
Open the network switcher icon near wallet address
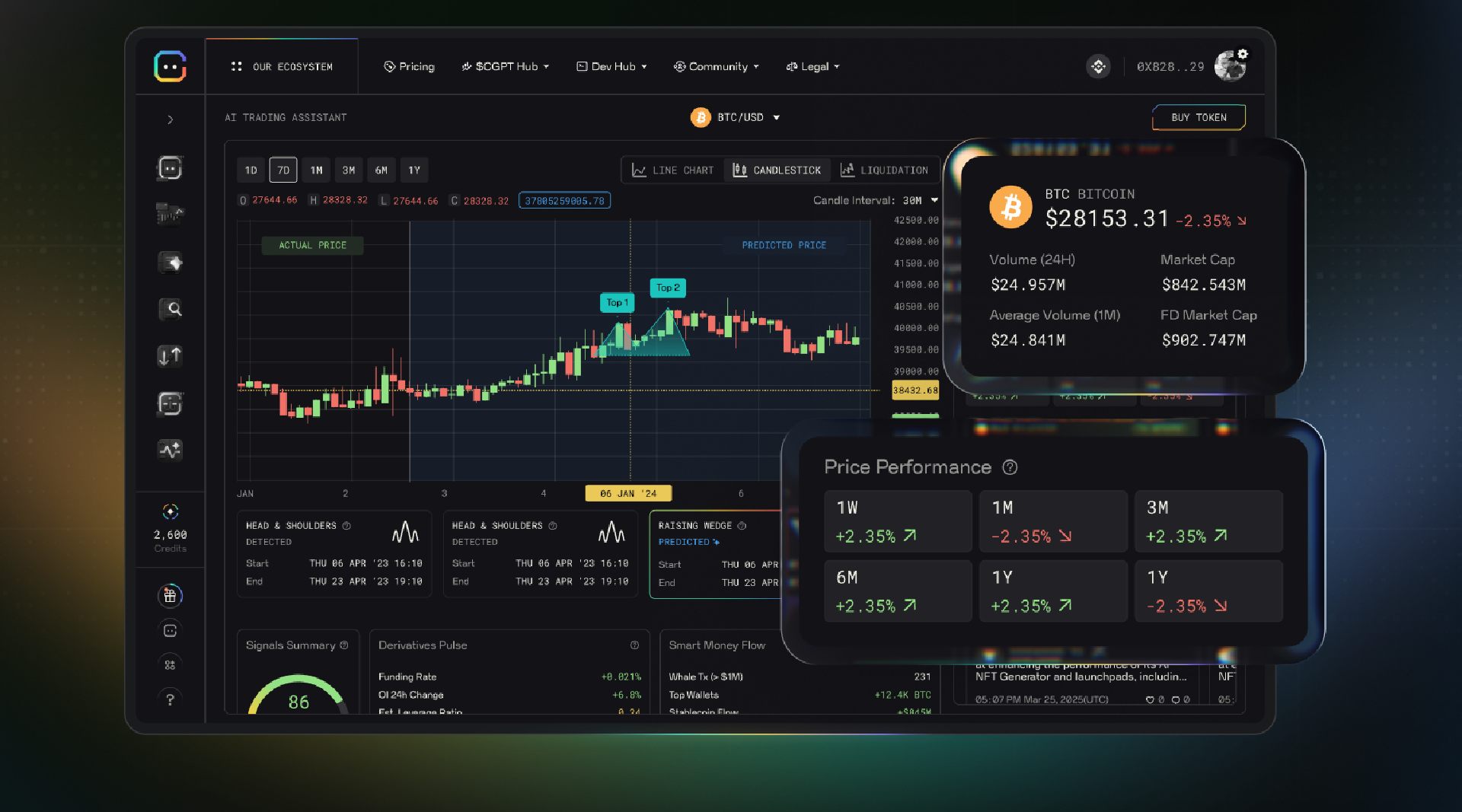[x=1098, y=66]
